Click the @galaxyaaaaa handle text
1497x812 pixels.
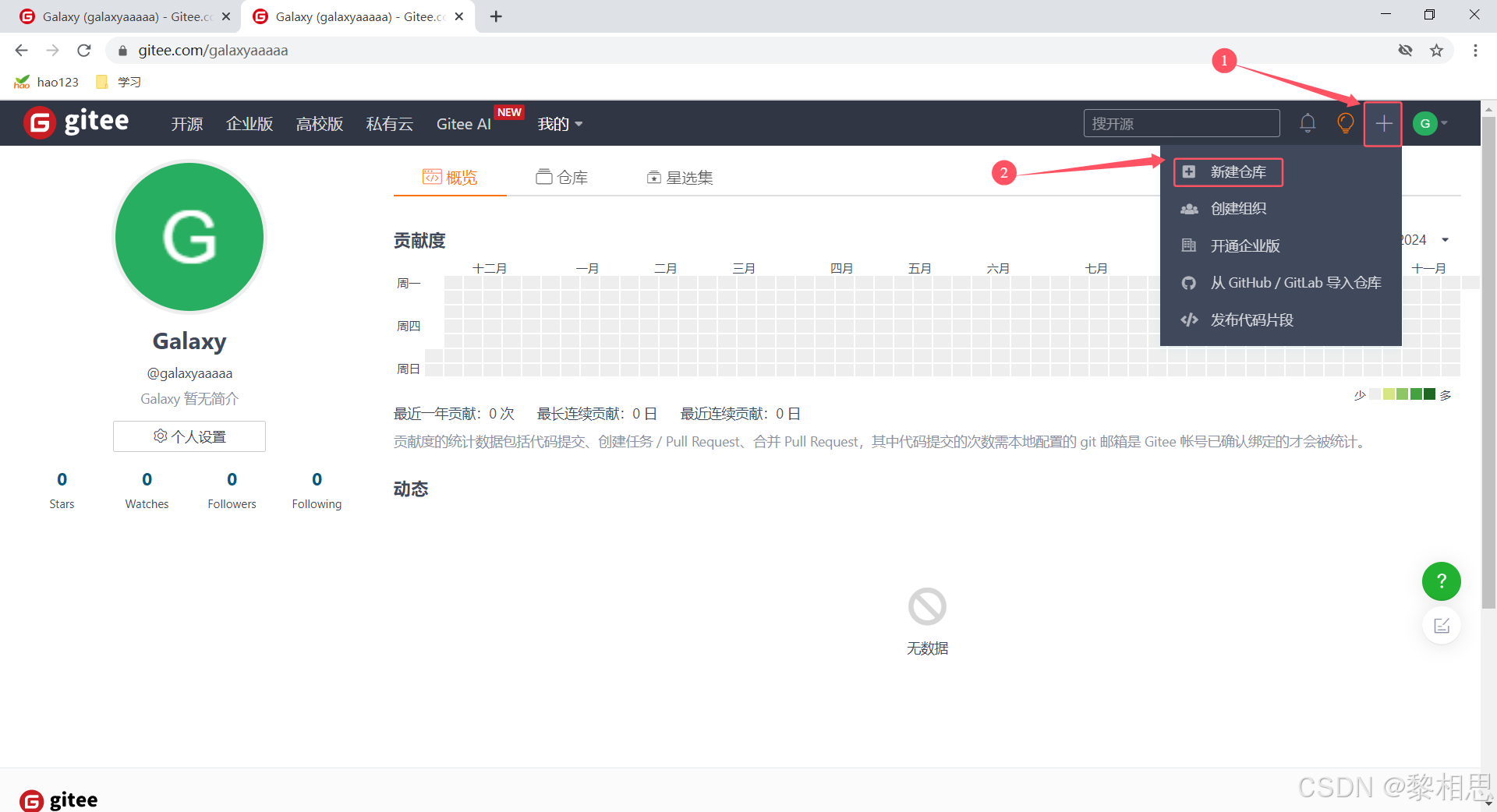tap(189, 373)
